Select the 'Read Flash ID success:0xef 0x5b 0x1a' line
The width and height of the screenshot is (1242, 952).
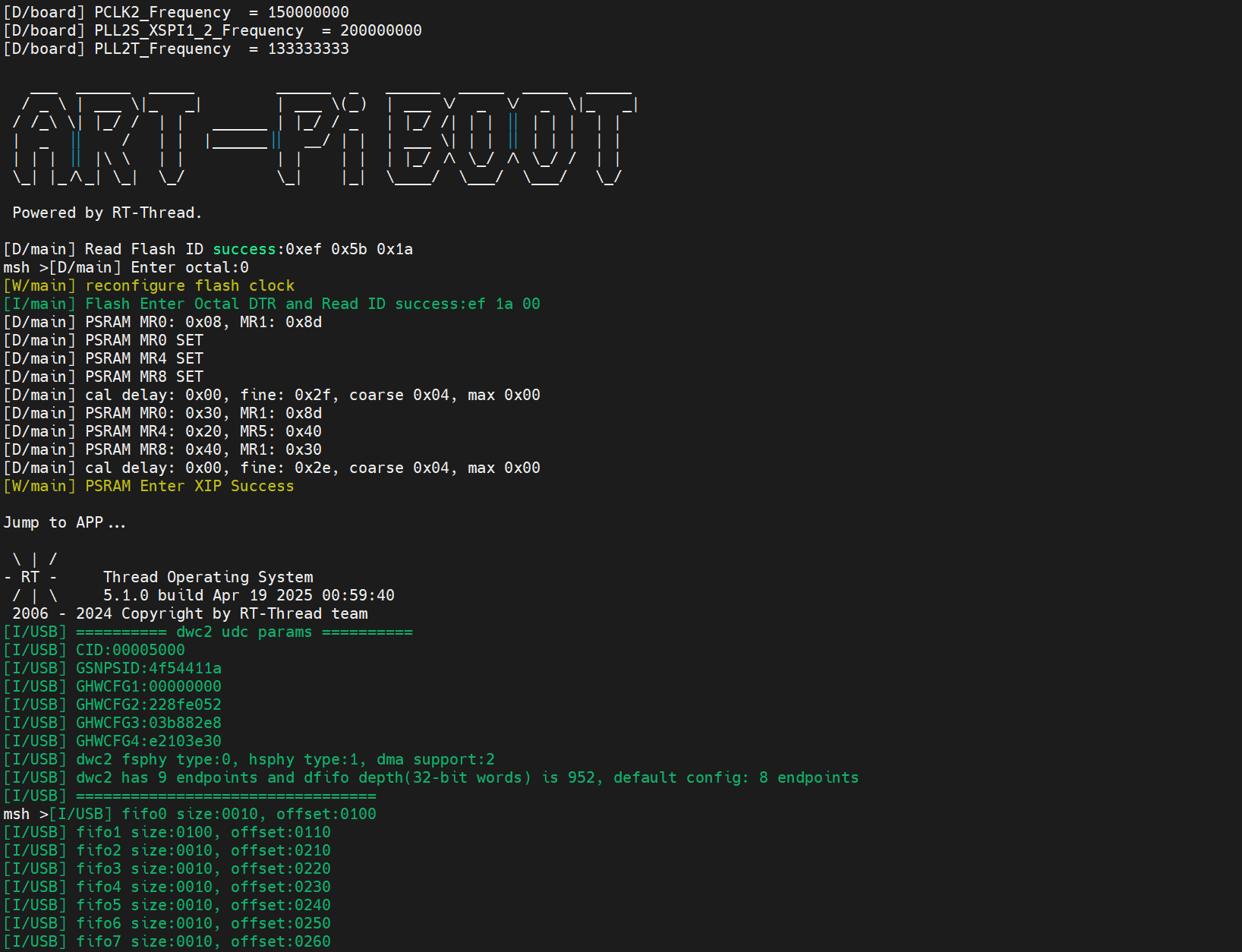tap(208, 249)
